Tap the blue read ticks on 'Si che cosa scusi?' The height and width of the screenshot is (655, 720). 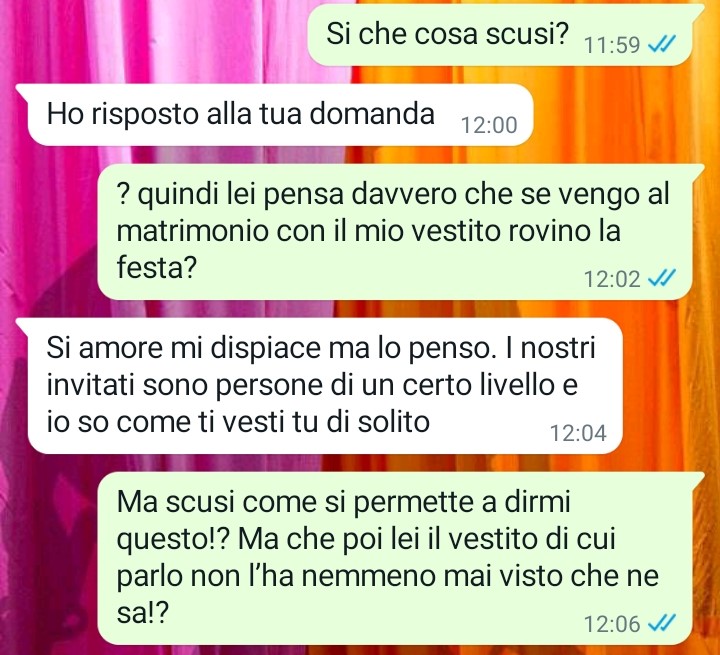tap(661, 45)
